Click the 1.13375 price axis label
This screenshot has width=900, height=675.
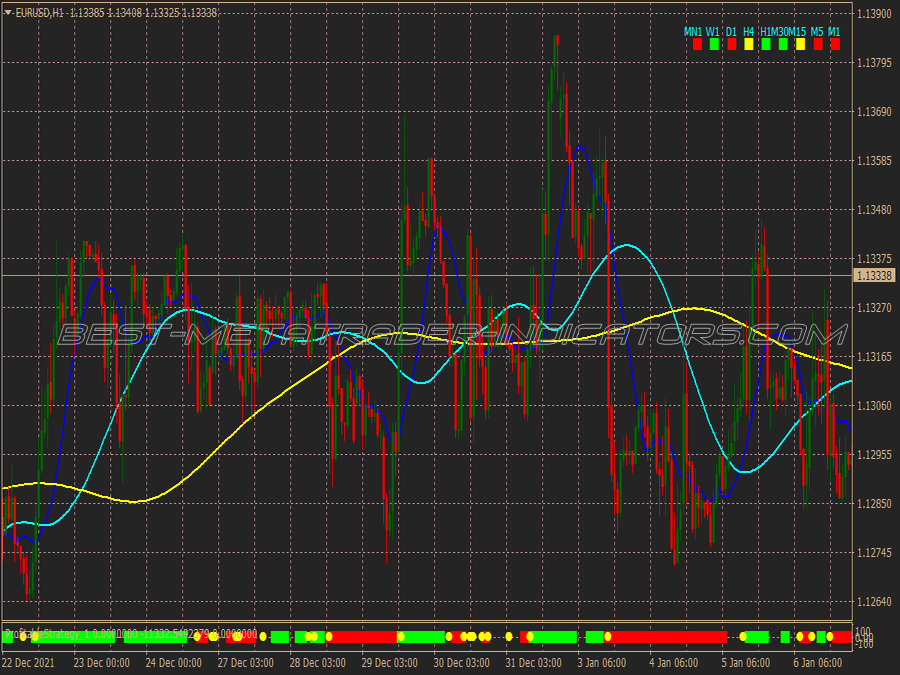[x=874, y=259]
